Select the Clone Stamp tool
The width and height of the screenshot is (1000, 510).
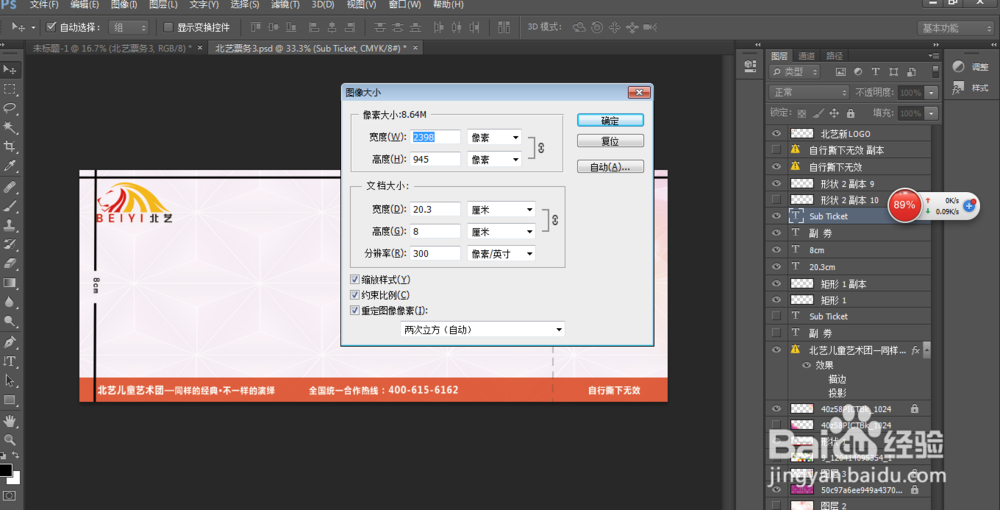pos(10,225)
